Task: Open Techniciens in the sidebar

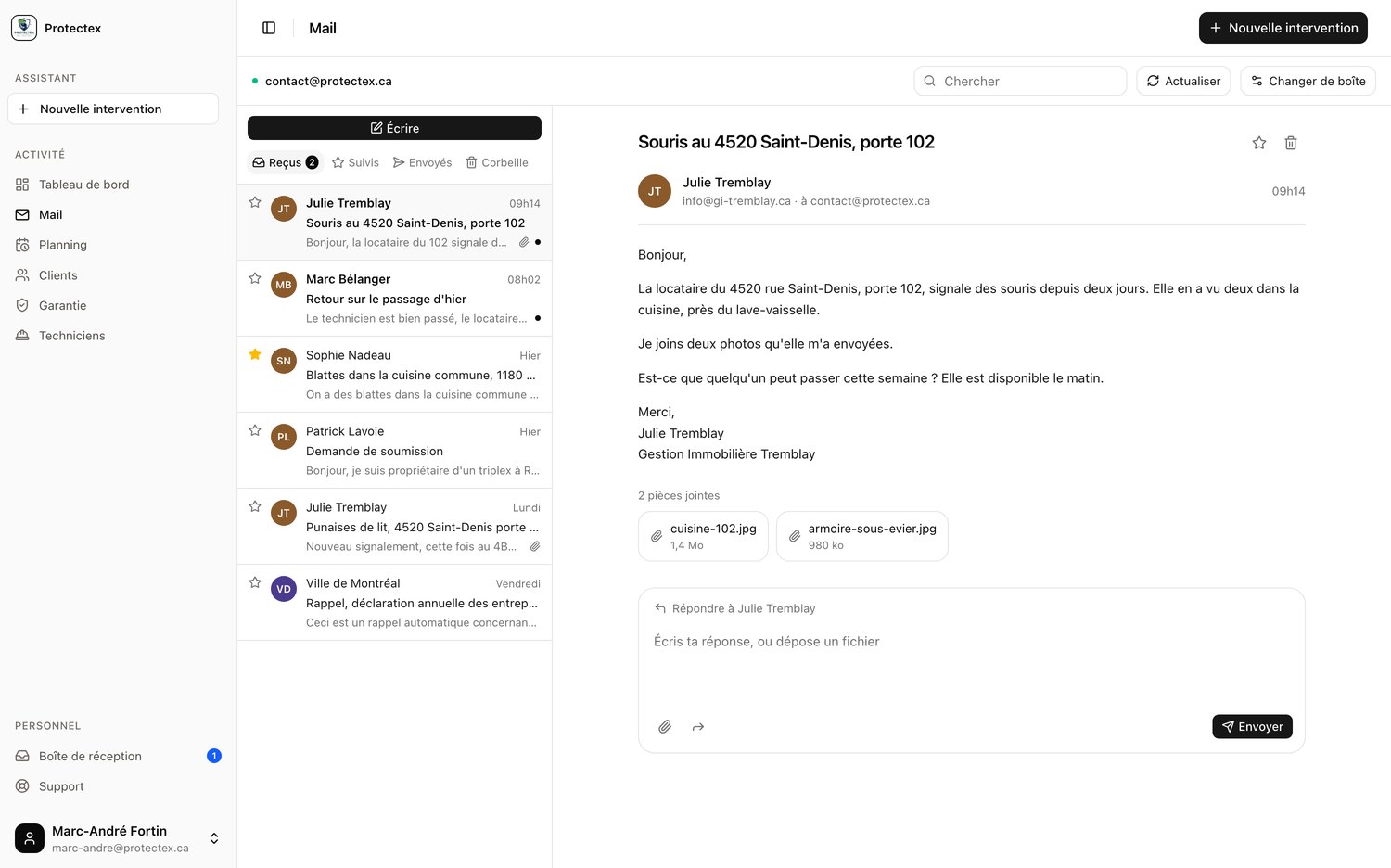Action: [113, 336]
